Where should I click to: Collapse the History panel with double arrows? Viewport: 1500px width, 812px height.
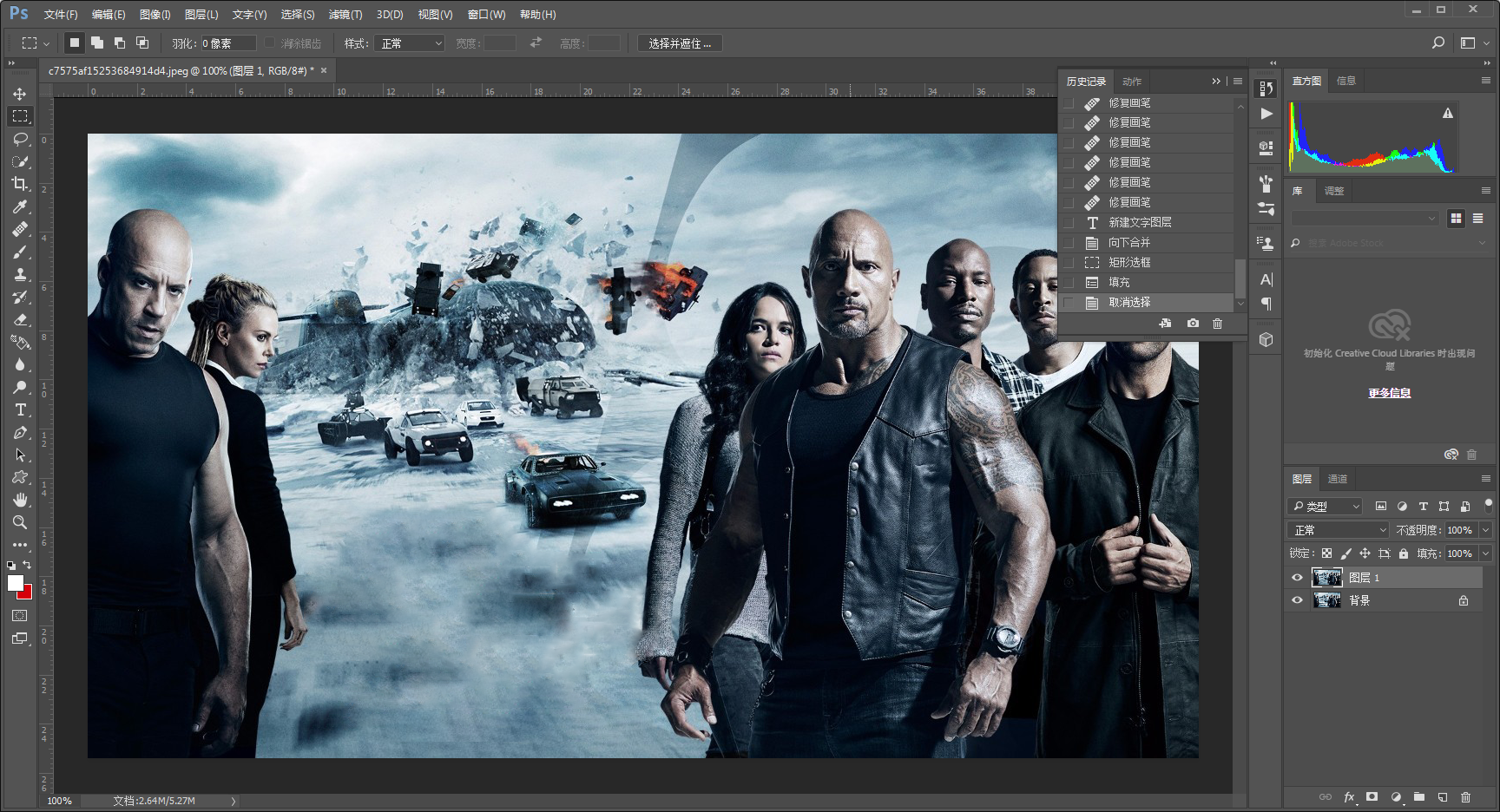(1216, 81)
